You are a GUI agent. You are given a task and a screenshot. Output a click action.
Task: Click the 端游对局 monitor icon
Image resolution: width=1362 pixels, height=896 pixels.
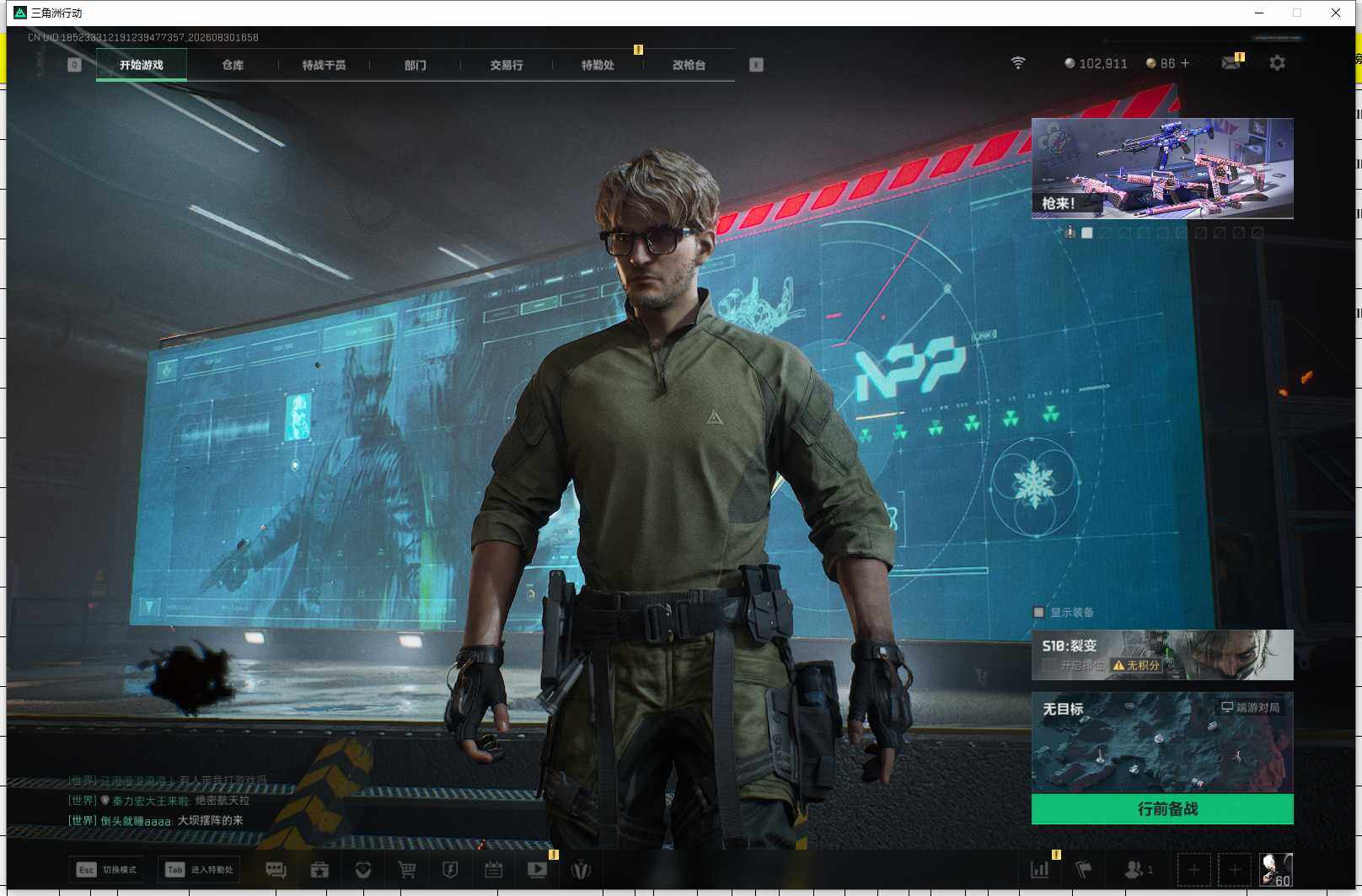(x=1227, y=707)
